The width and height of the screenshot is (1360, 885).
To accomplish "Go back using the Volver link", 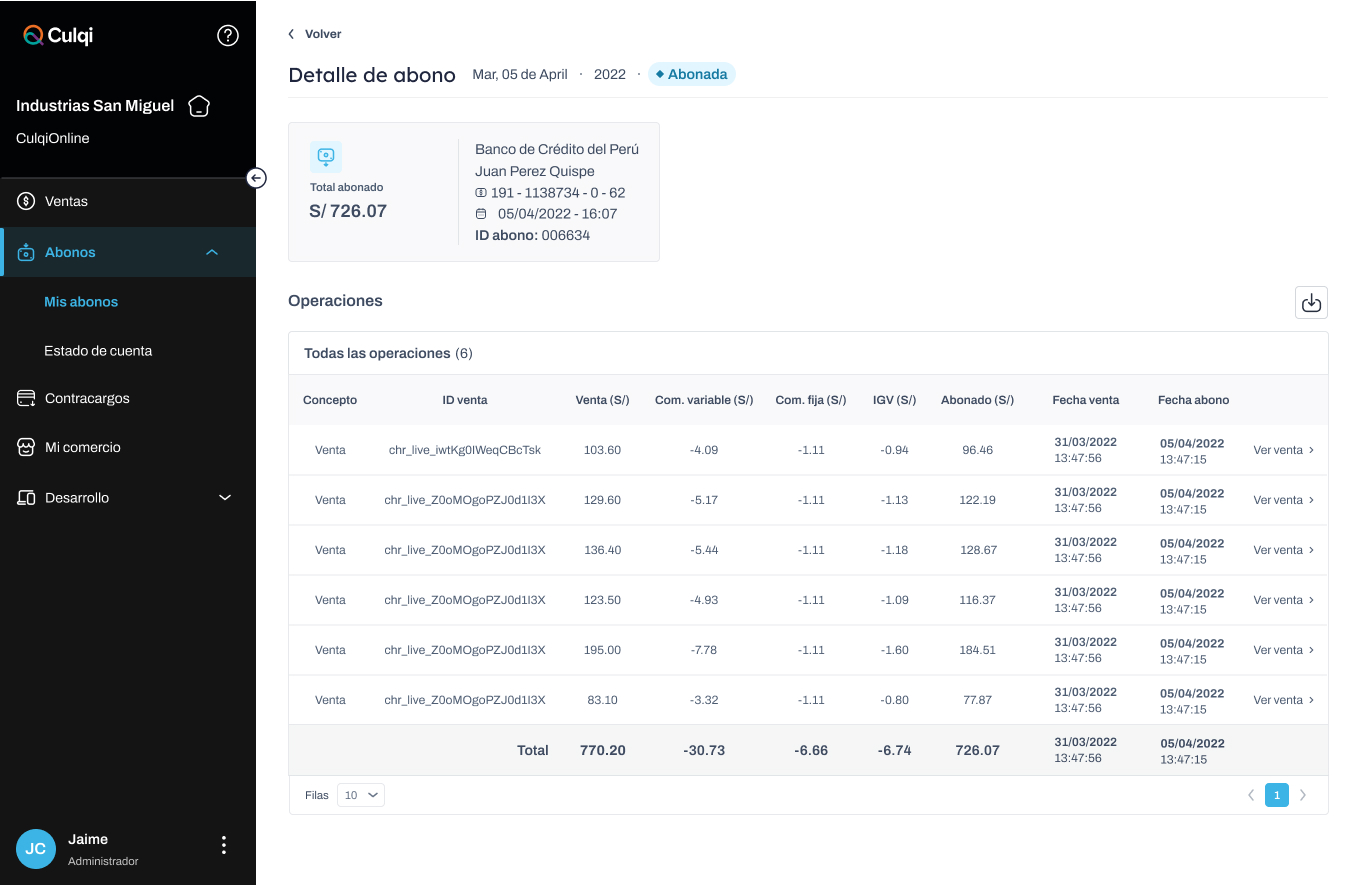I will click(316, 34).
